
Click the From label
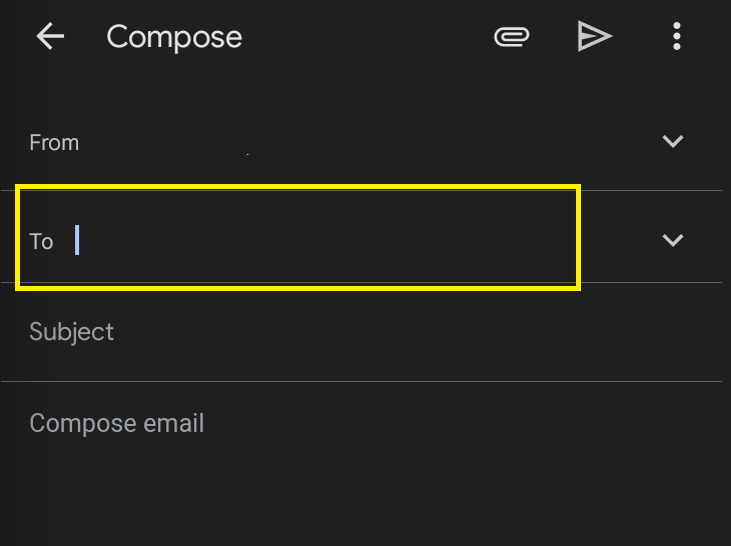pyautogui.click(x=54, y=143)
